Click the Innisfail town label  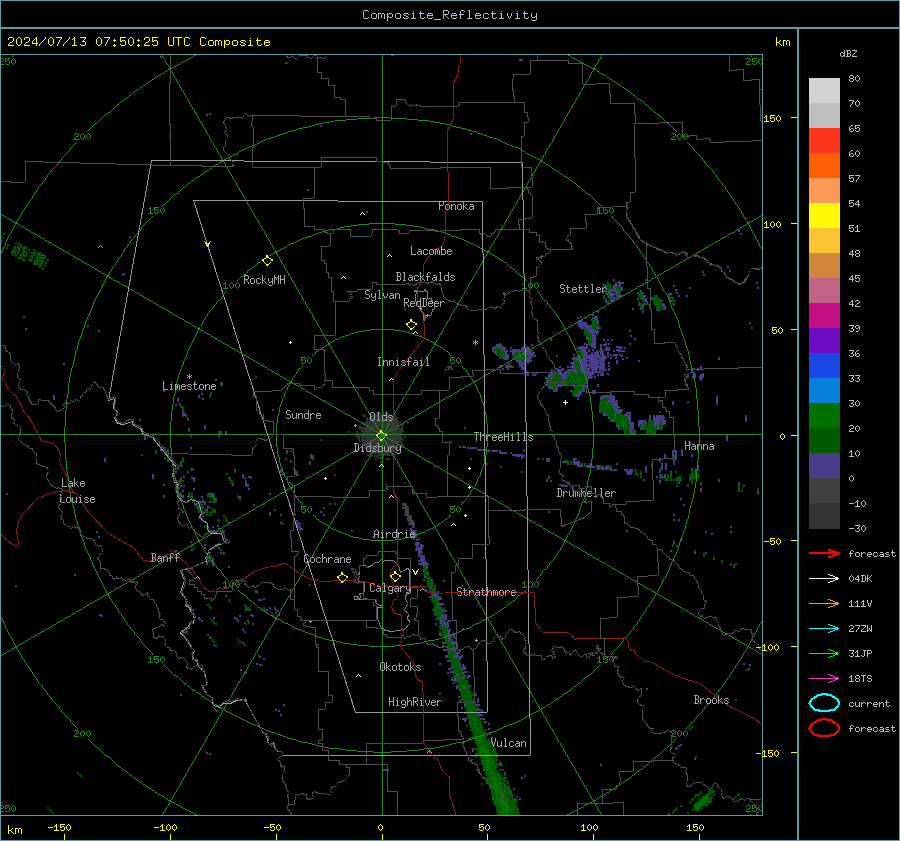click(403, 362)
